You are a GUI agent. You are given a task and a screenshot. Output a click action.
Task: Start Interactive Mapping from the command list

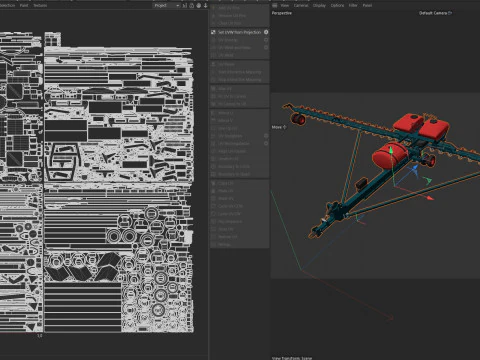[x=239, y=72]
